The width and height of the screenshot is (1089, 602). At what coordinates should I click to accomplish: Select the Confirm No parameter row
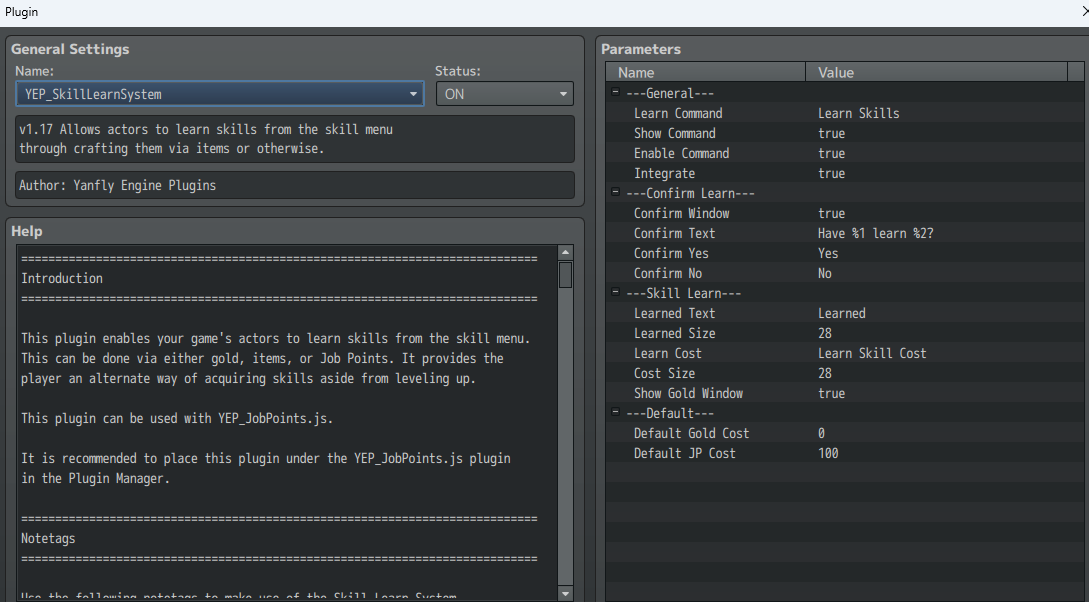(845, 274)
